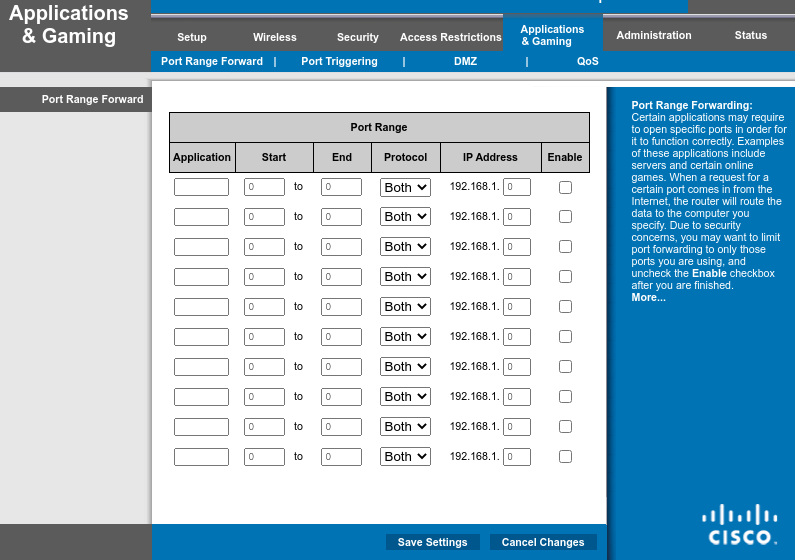795x560 pixels.
Task: Select the Applications & Gaming tab
Action: pos(552,35)
